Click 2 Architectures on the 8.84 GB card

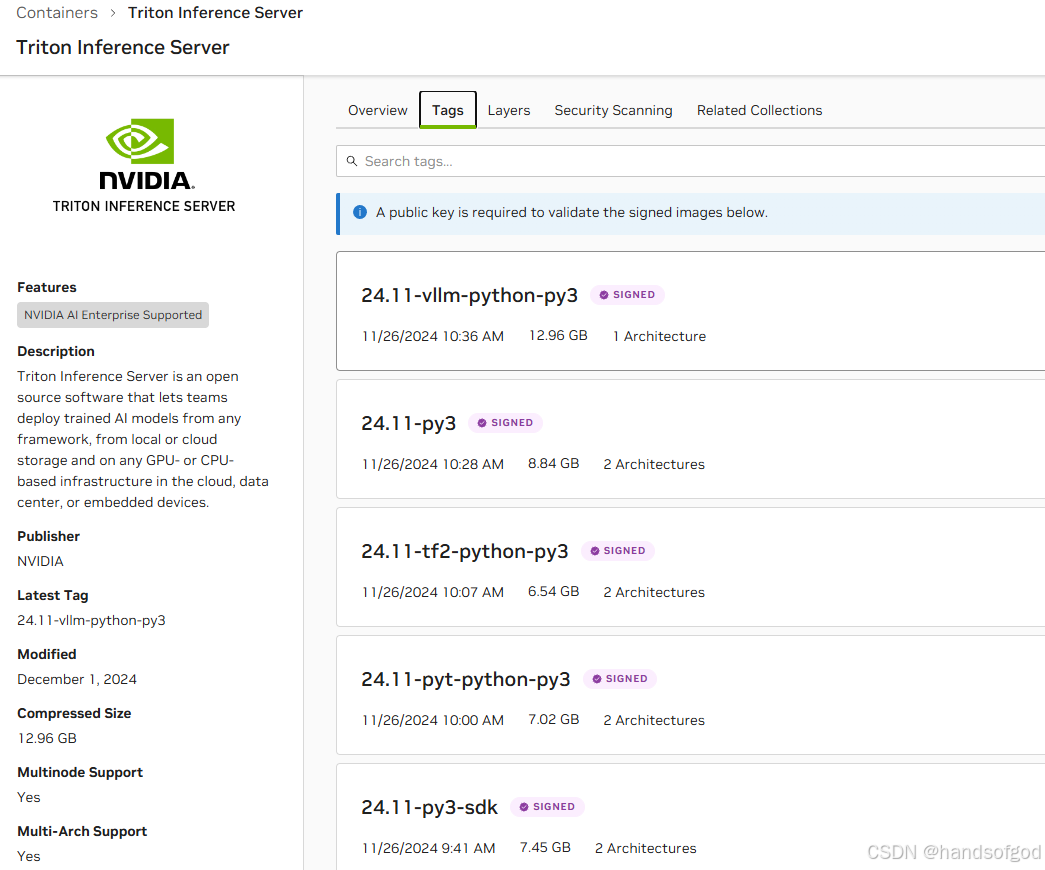click(654, 464)
